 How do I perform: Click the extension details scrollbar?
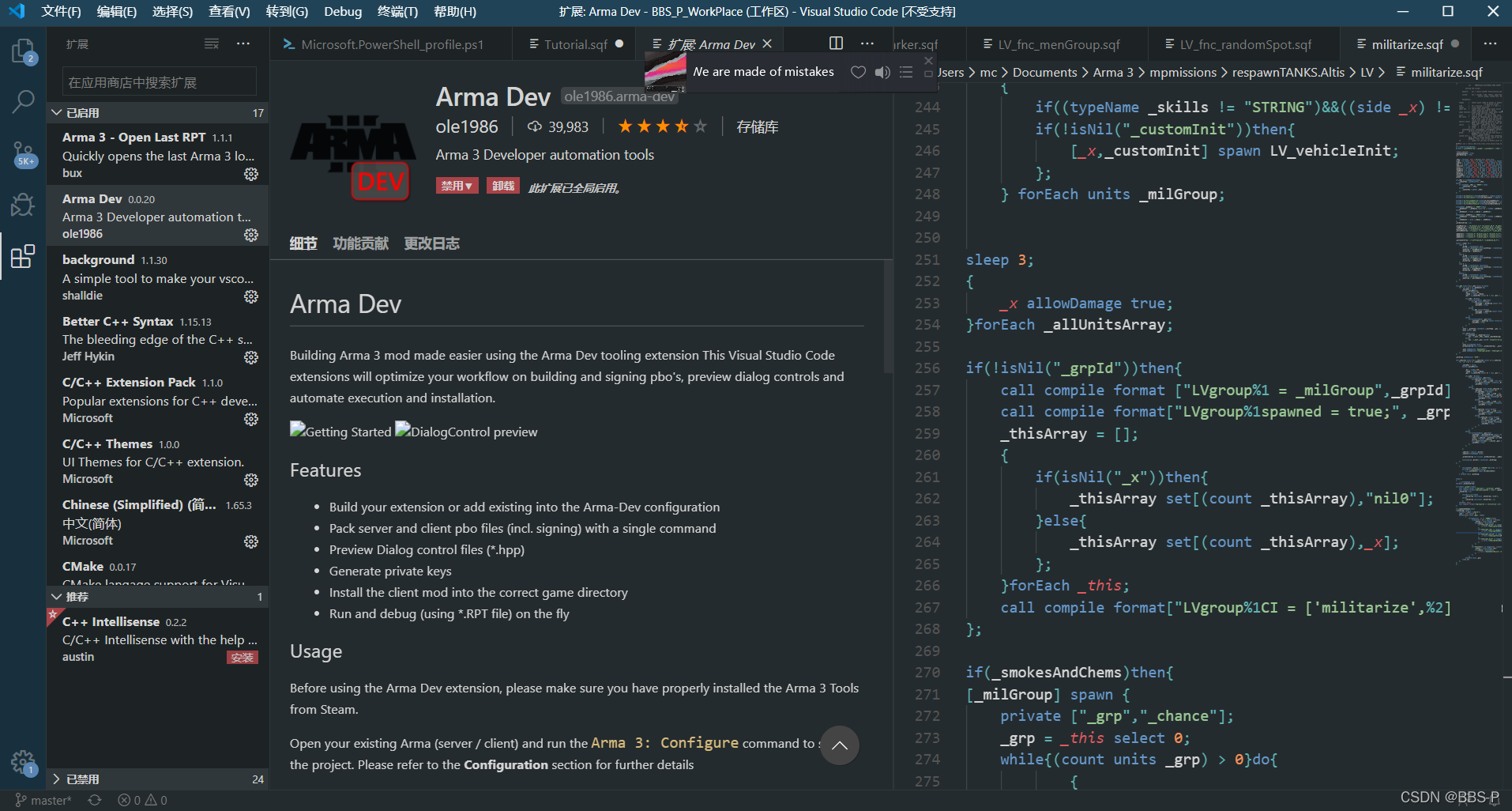point(888,316)
